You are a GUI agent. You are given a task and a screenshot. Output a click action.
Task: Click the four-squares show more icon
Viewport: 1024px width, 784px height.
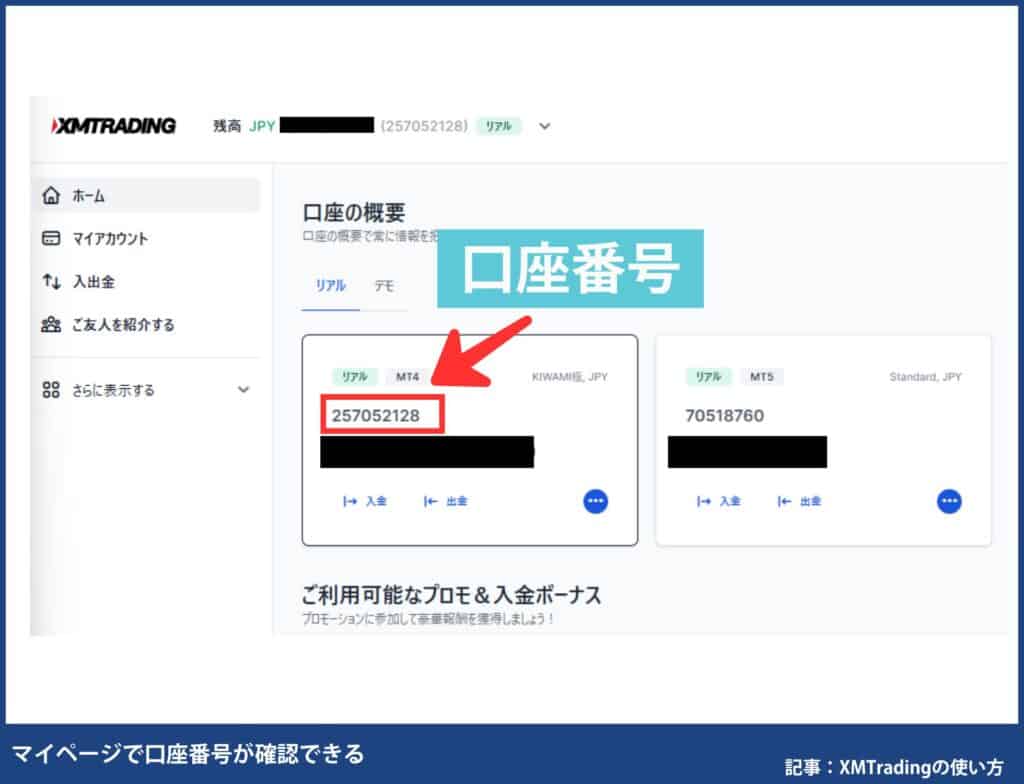click(x=51, y=390)
